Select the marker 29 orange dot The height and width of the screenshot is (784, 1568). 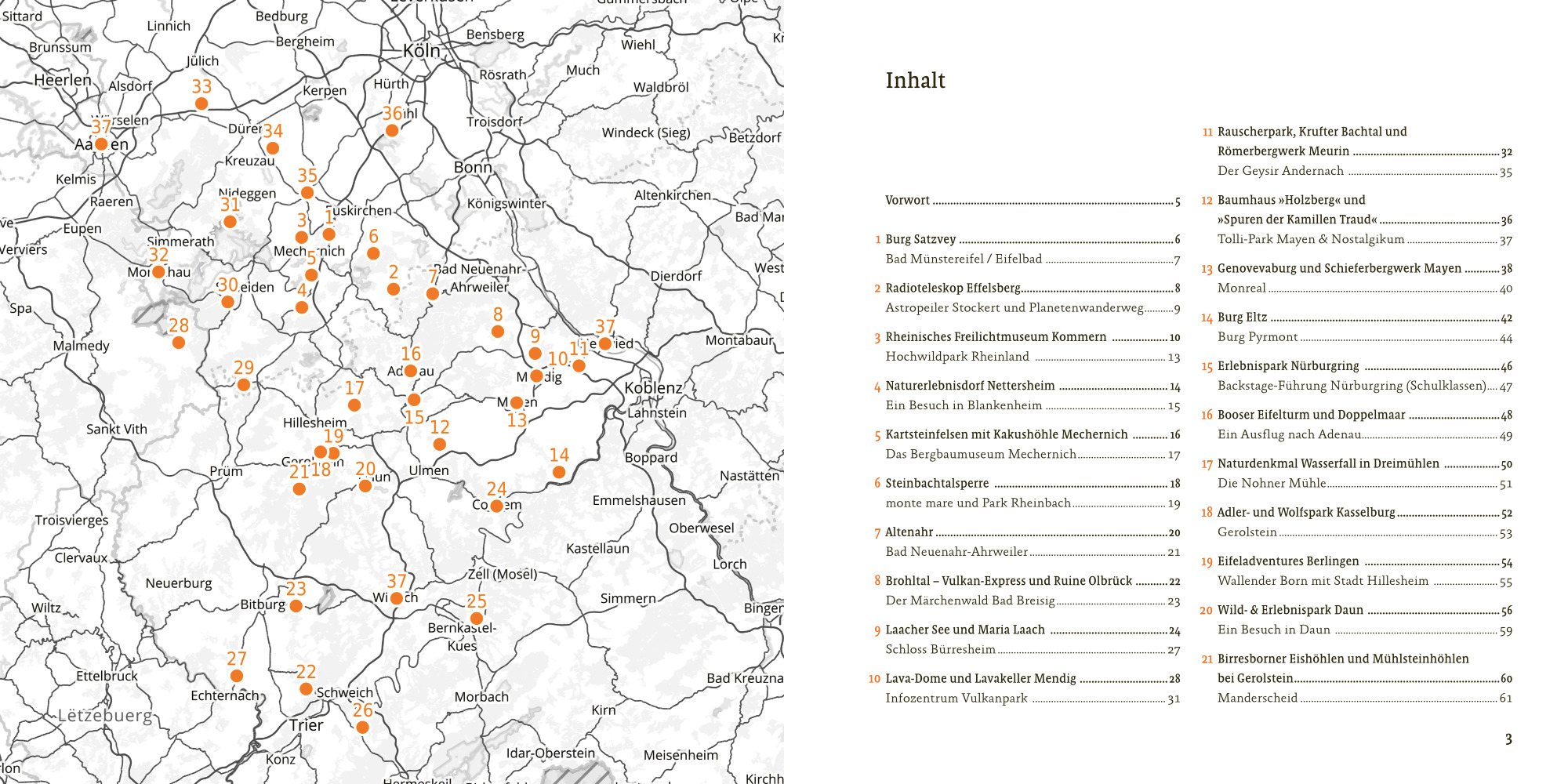click(x=244, y=384)
